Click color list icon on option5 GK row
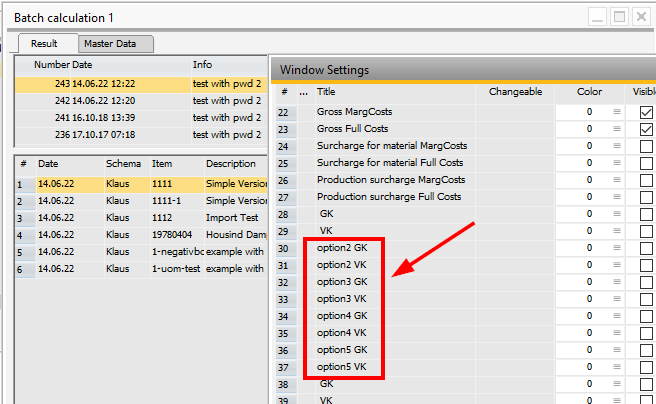This screenshot has height=404, width=656. click(x=617, y=350)
